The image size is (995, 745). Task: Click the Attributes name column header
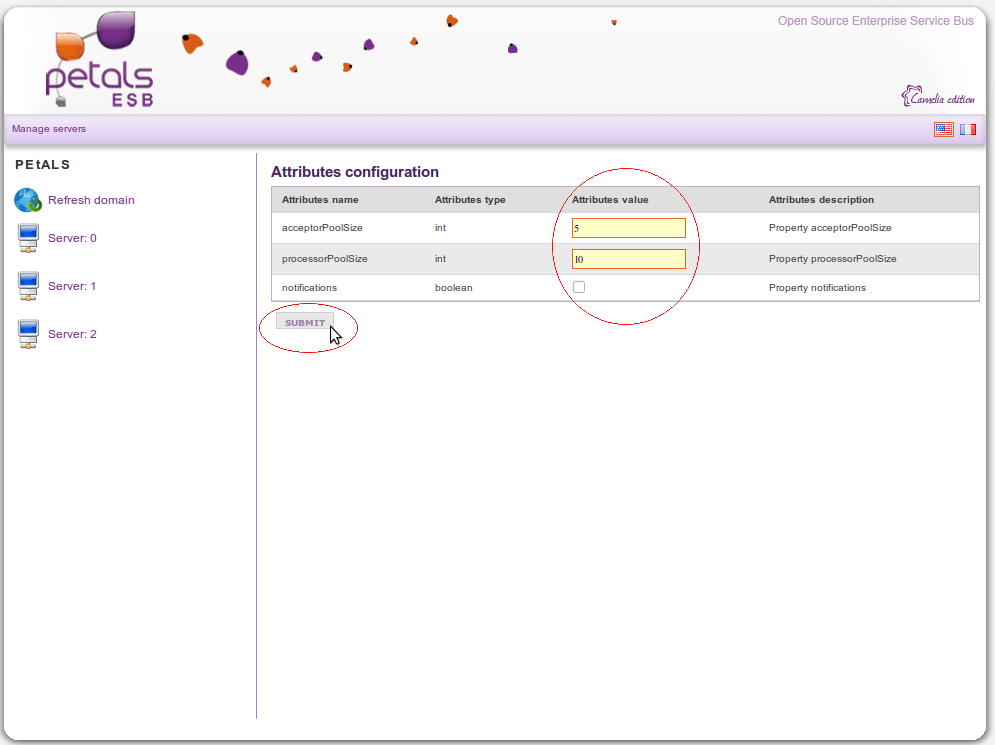coord(320,200)
